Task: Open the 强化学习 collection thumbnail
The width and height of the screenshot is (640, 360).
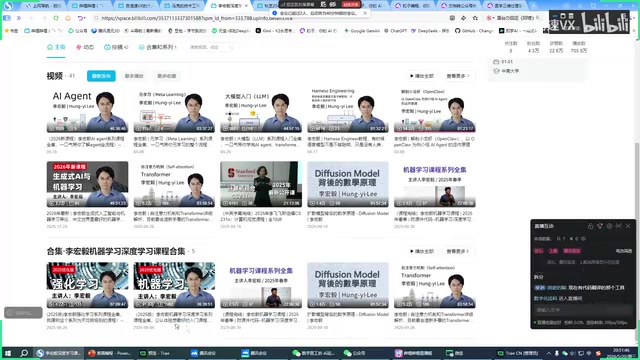Action: point(87,285)
